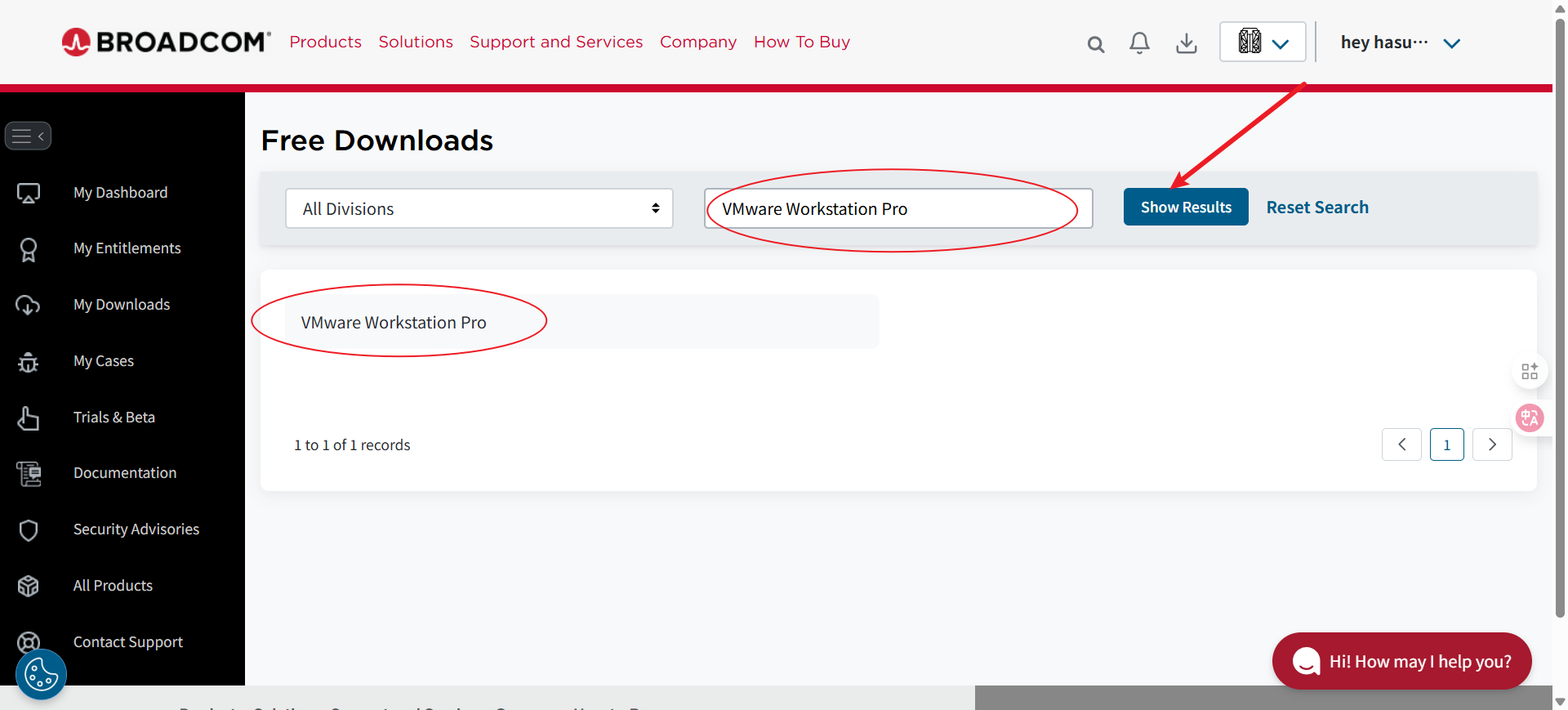Click the My Entitlements ribbon icon
Screen dimensions: 1568x710
coord(29,249)
